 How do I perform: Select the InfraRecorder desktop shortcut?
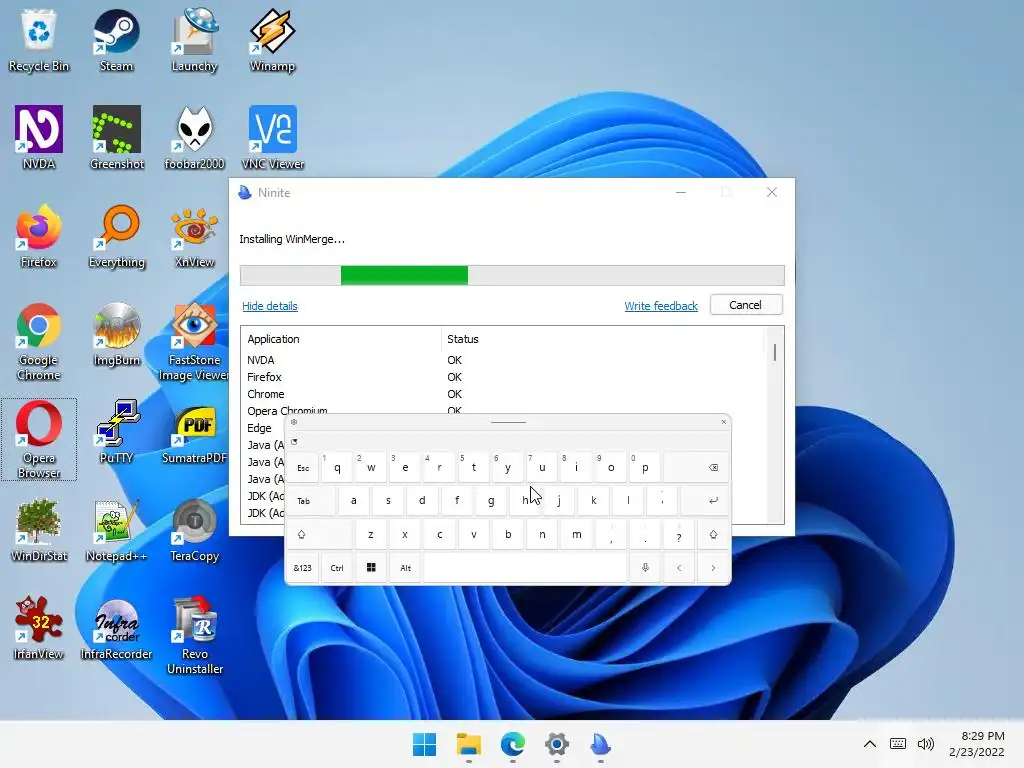pyautogui.click(x=116, y=628)
